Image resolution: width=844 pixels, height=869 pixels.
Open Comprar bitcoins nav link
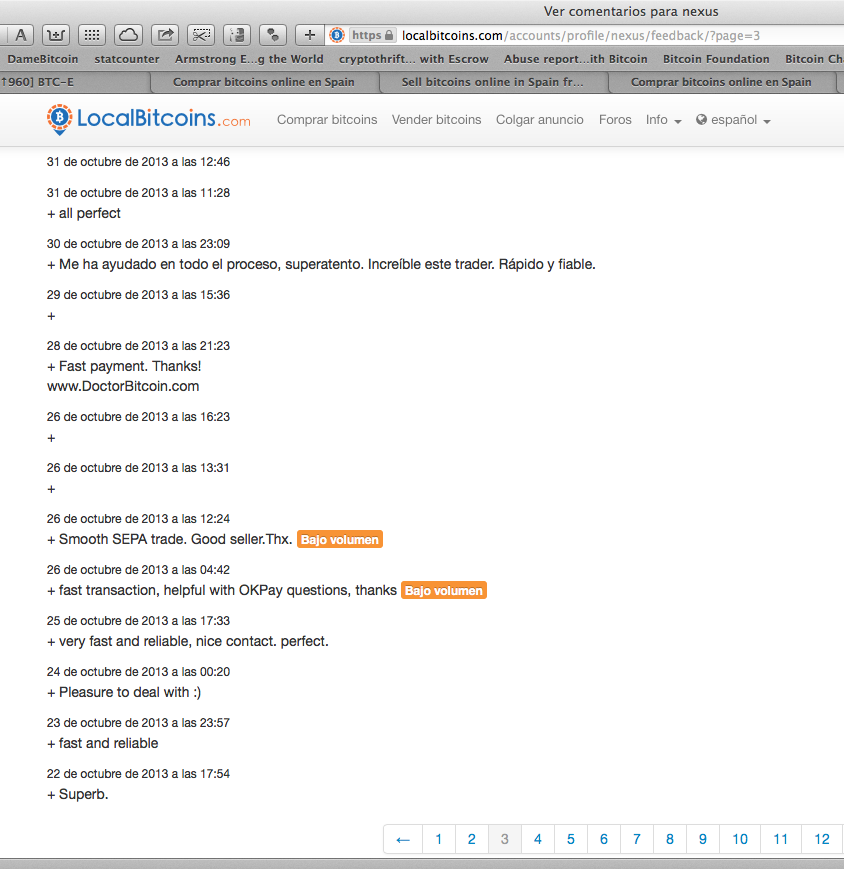(x=327, y=120)
